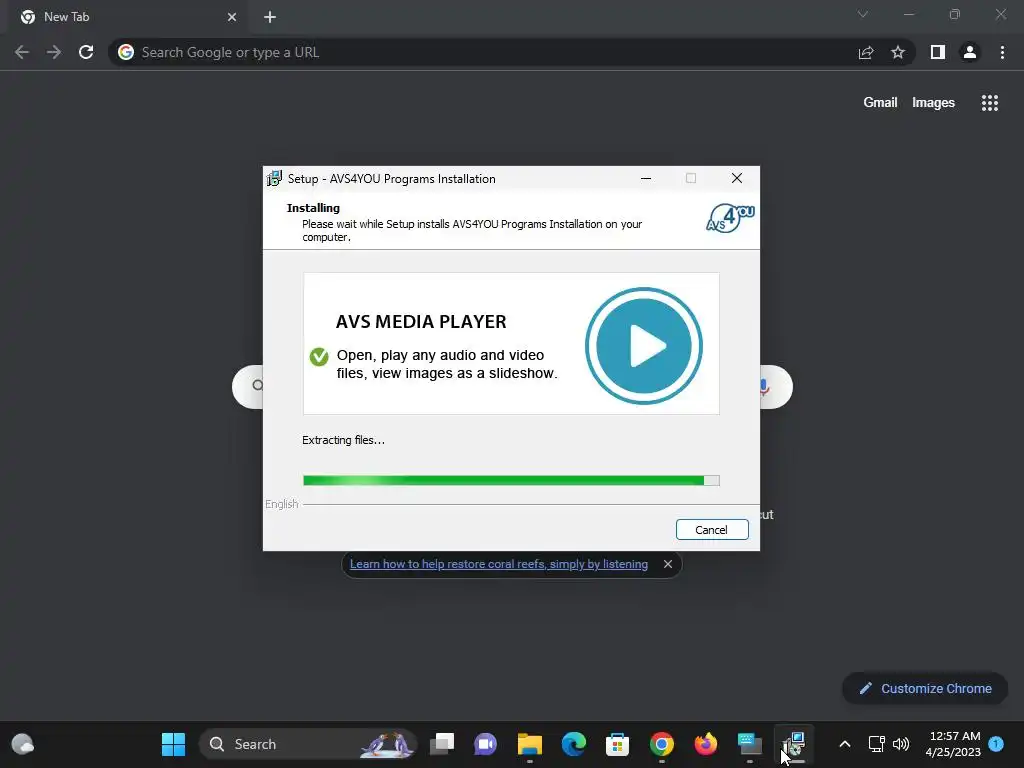The height and width of the screenshot is (768, 1024).
Task: Toggle the Chrome side panel
Action: 938,52
